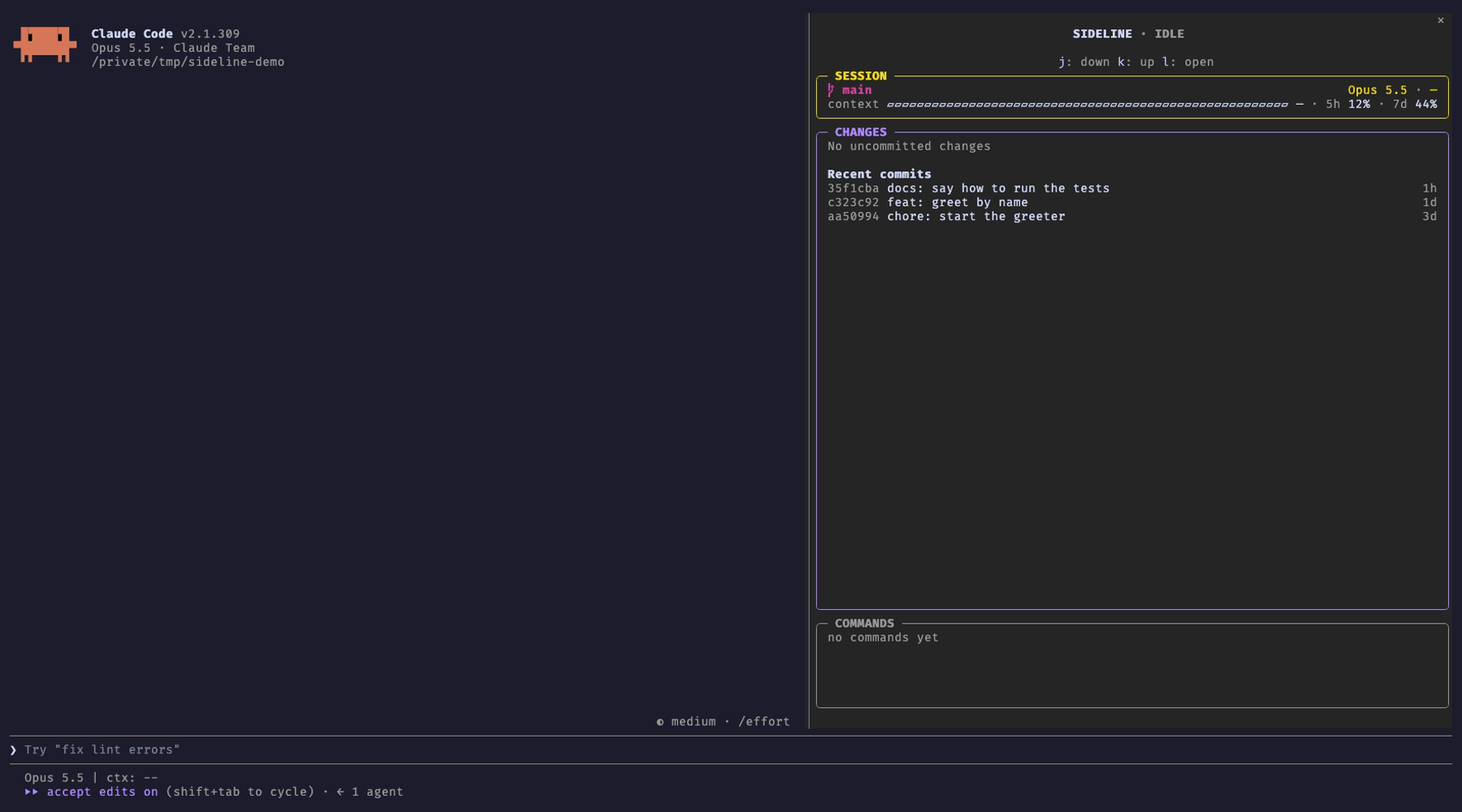This screenshot has height=812, width=1462.
Task: Click the "3d" age of the chore commit
Action: click(x=1430, y=217)
